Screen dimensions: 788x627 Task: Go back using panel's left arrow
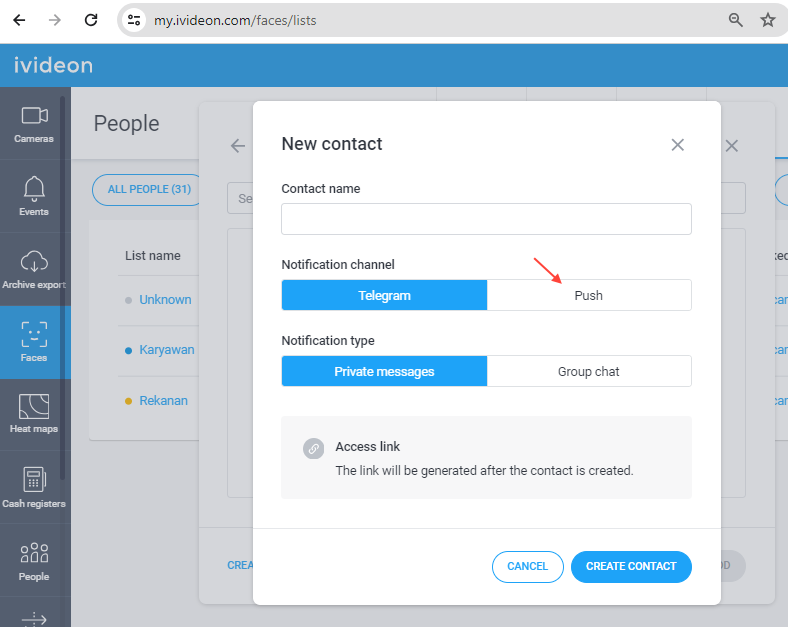point(238,146)
